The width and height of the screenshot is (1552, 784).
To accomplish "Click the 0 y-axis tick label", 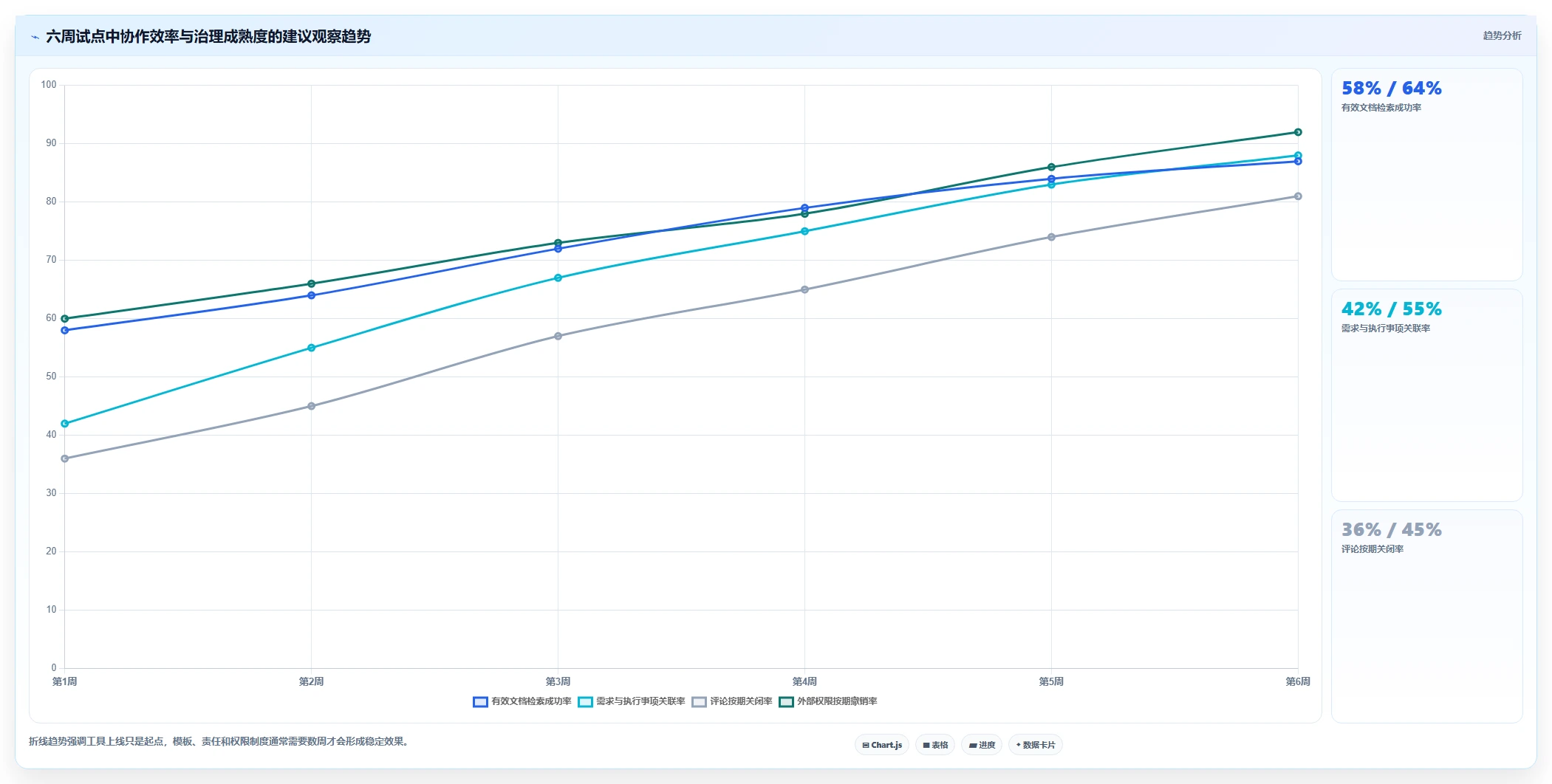I will (x=54, y=668).
